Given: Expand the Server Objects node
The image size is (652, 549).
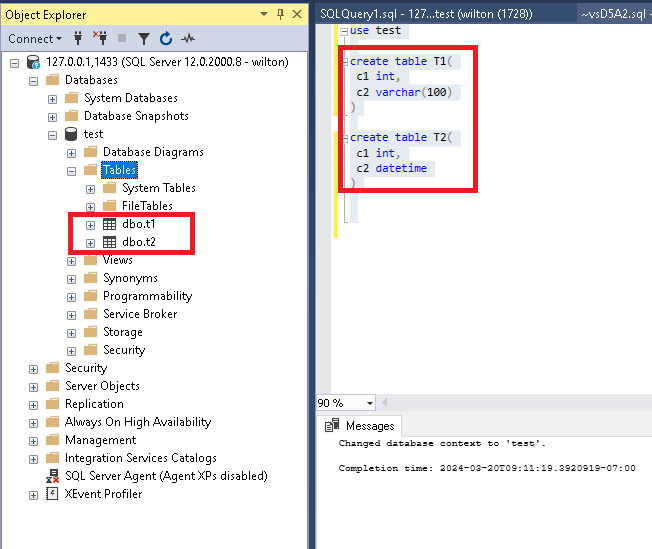Looking at the screenshot, I should tap(34, 387).
